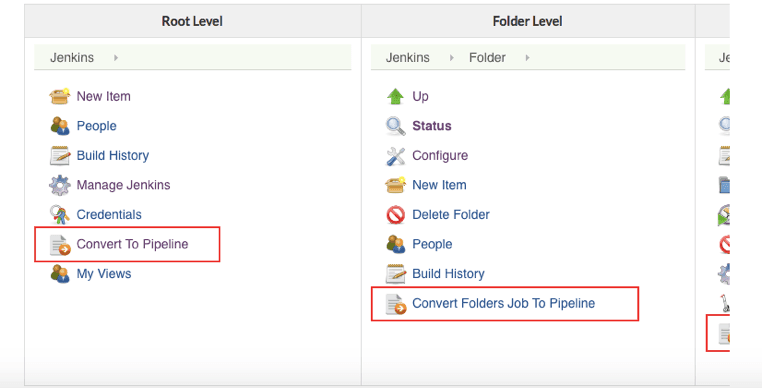Click the Build History notepad icon at root level
This screenshot has width=762, height=388.
coord(60,156)
